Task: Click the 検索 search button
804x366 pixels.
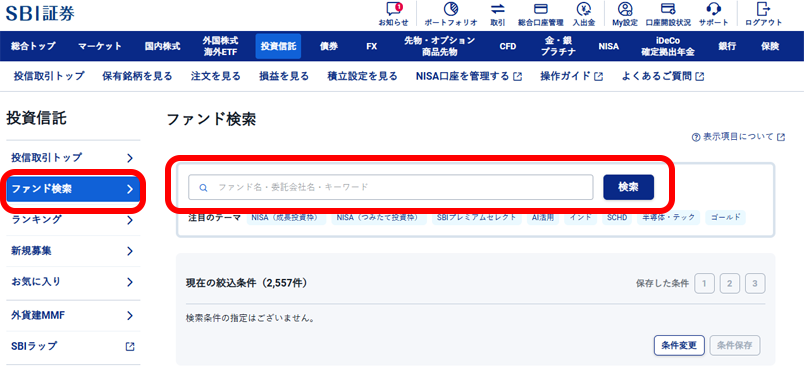Action: tap(629, 187)
